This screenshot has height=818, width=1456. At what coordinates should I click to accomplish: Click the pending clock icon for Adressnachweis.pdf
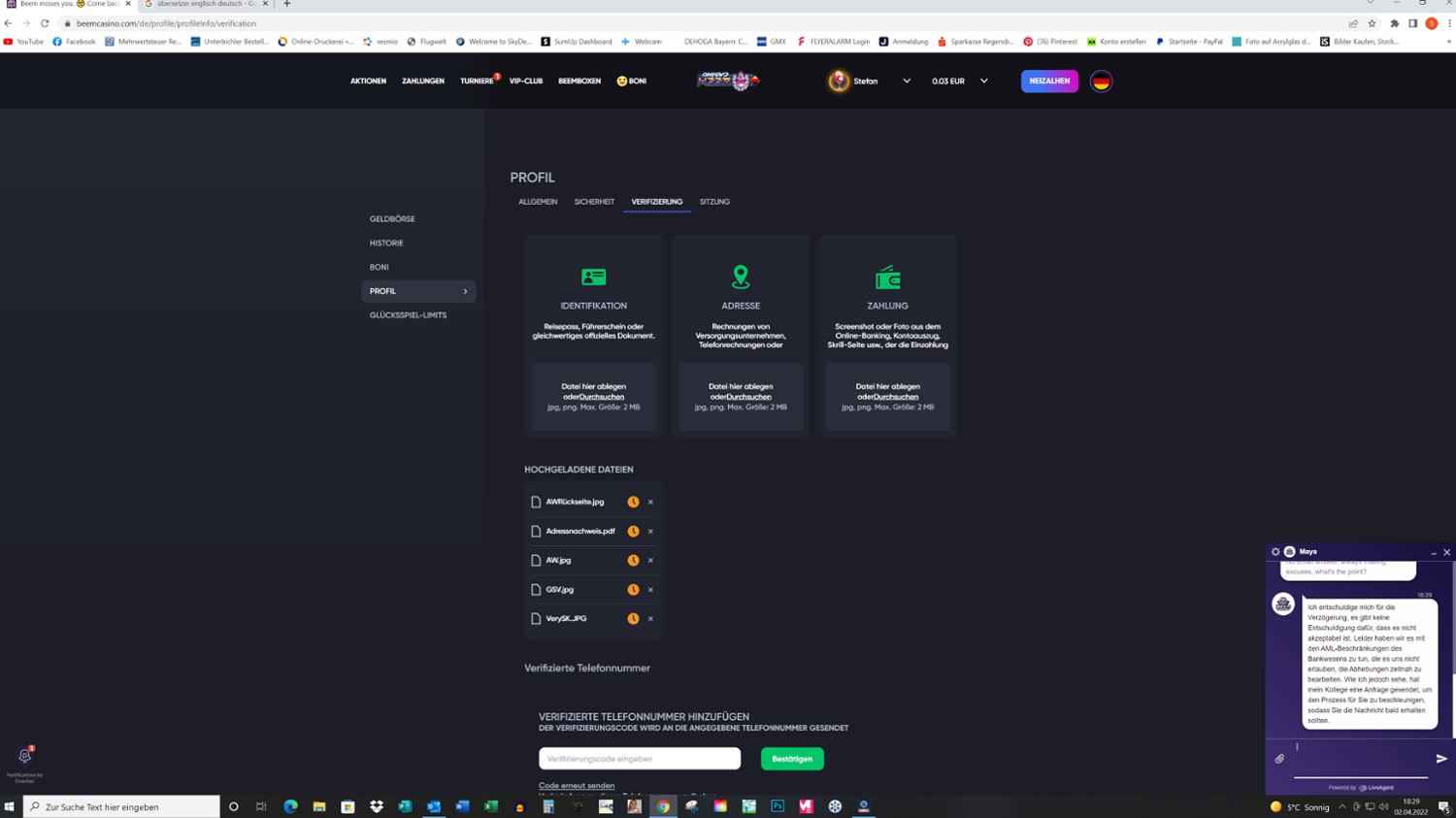pos(633,531)
